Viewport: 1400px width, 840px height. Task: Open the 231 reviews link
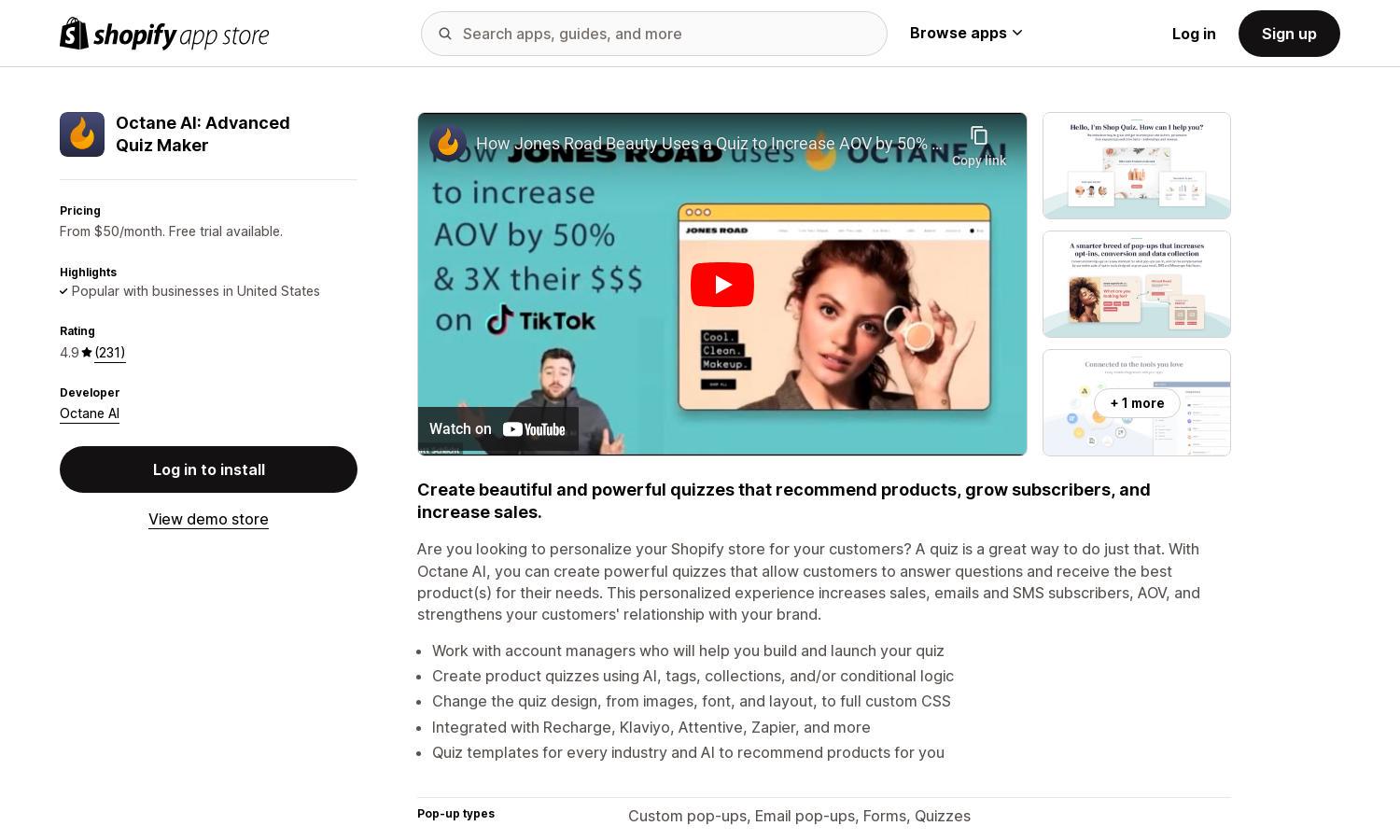[x=110, y=353]
